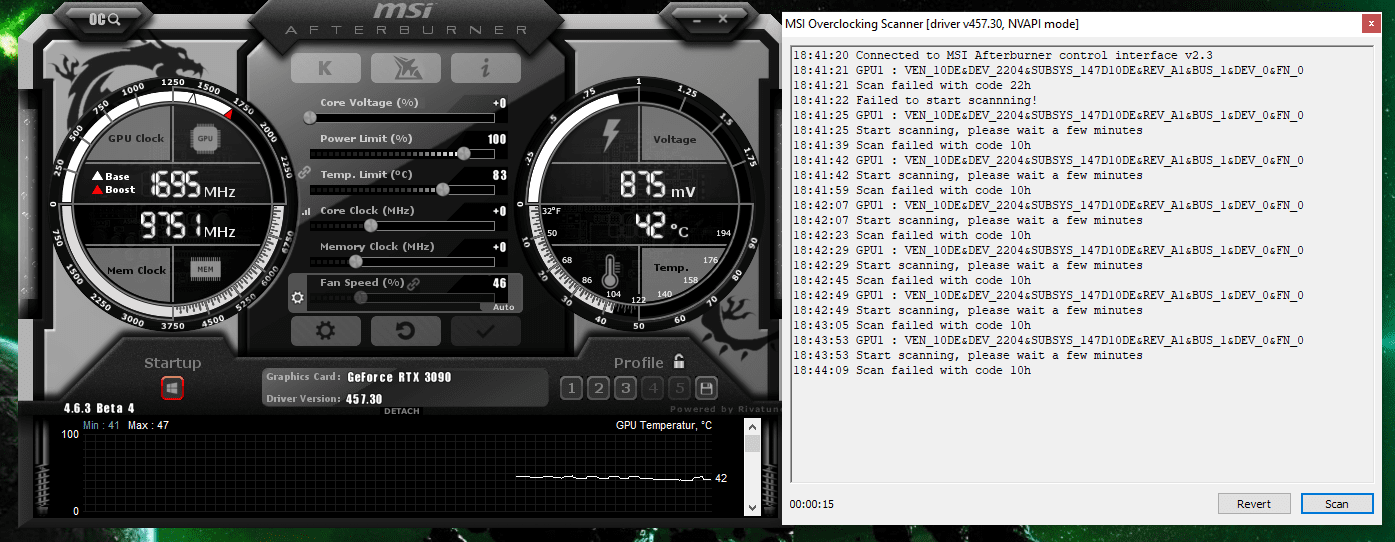Click the 9751 MHz memory clock readout
Image resolution: width=1395 pixels, height=542 pixels.
click(187, 225)
